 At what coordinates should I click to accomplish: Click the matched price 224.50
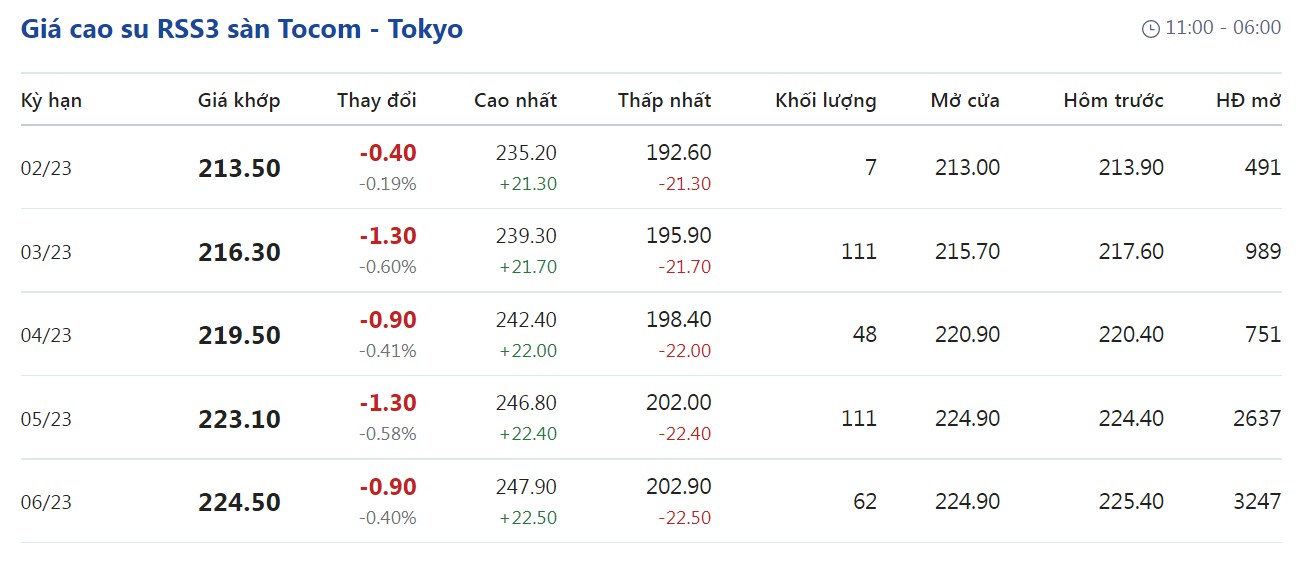coord(240,502)
